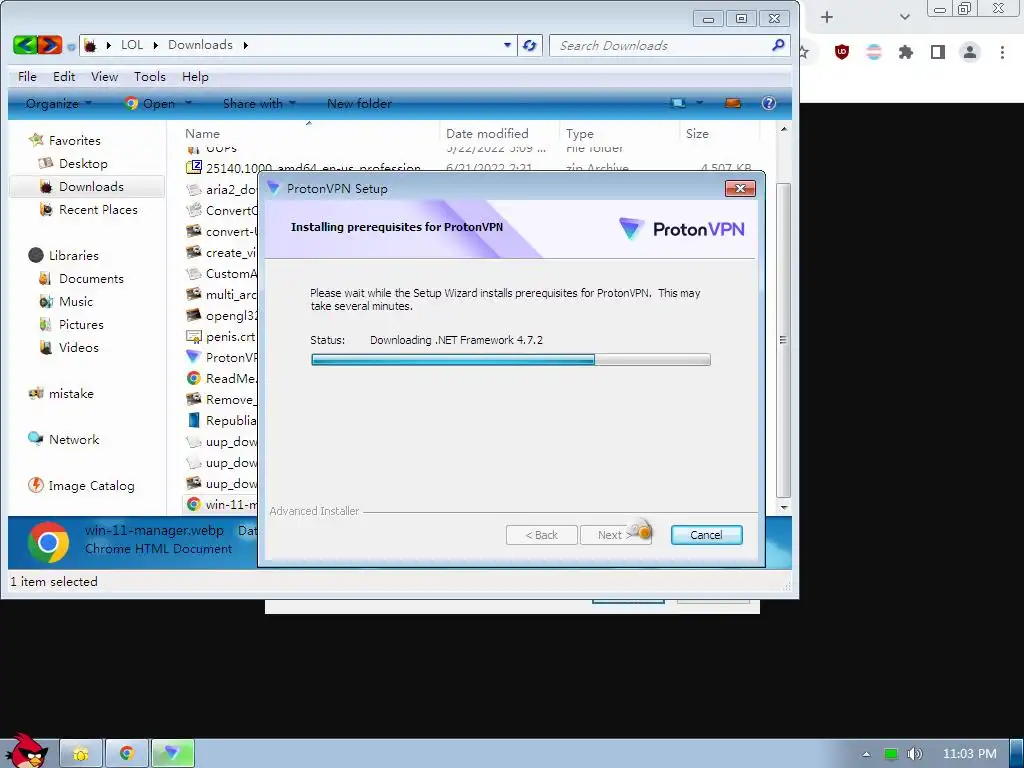This screenshot has height=768, width=1024.
Task: Click the blue help question mark icon
Action: pos(769,103)
